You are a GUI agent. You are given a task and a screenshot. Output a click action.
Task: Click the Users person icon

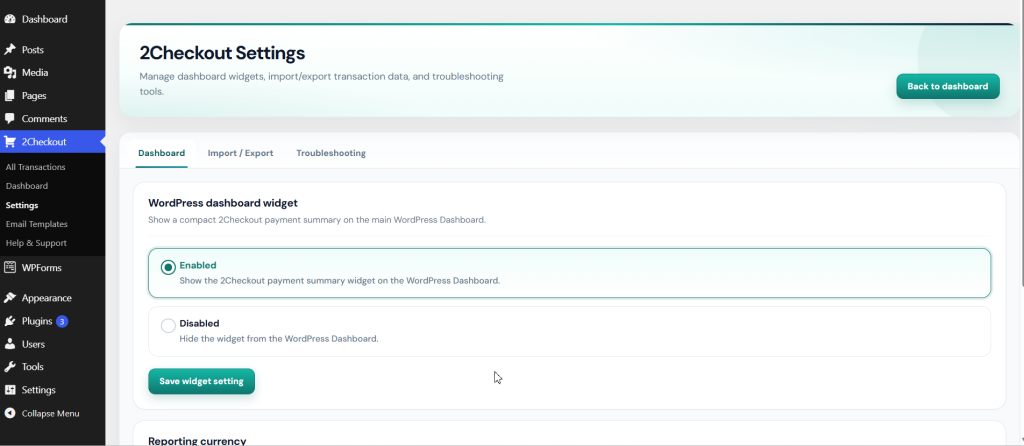tap(10, 344)
